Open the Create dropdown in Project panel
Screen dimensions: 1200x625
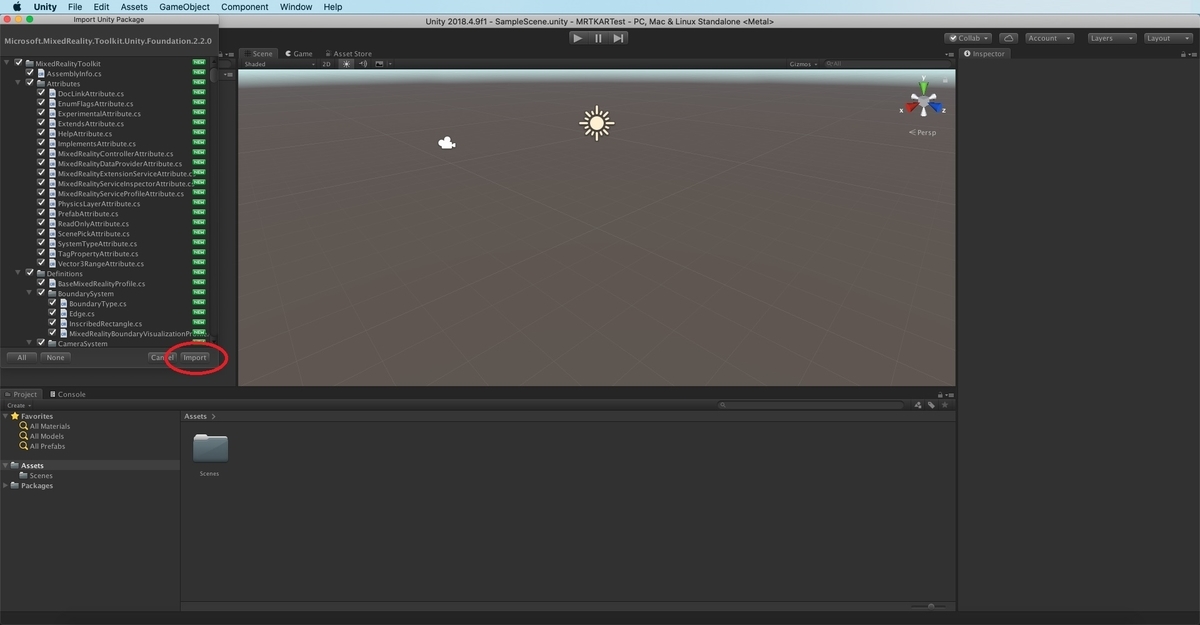[18, 405]
